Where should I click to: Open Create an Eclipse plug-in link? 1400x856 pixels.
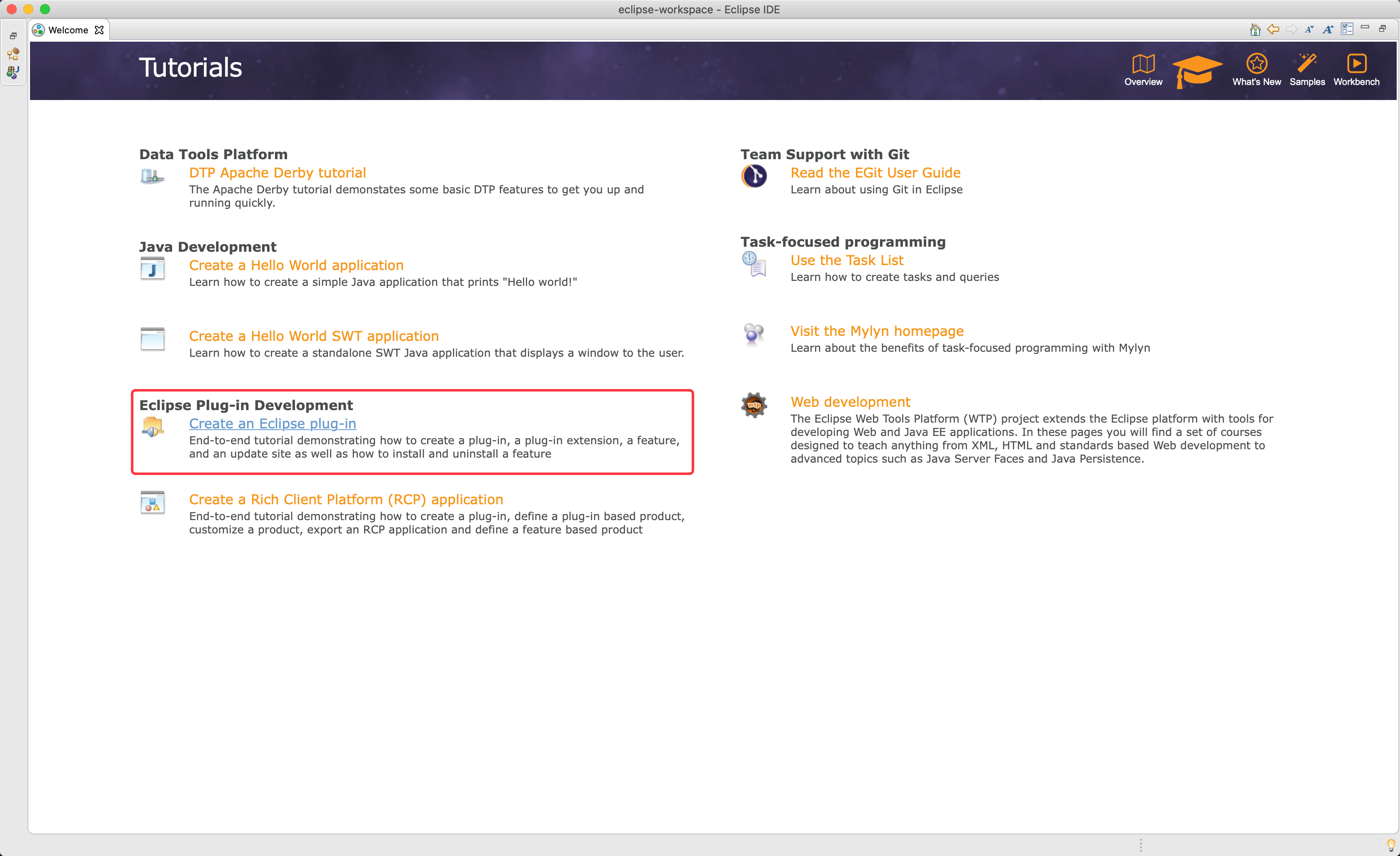(272, 423)
